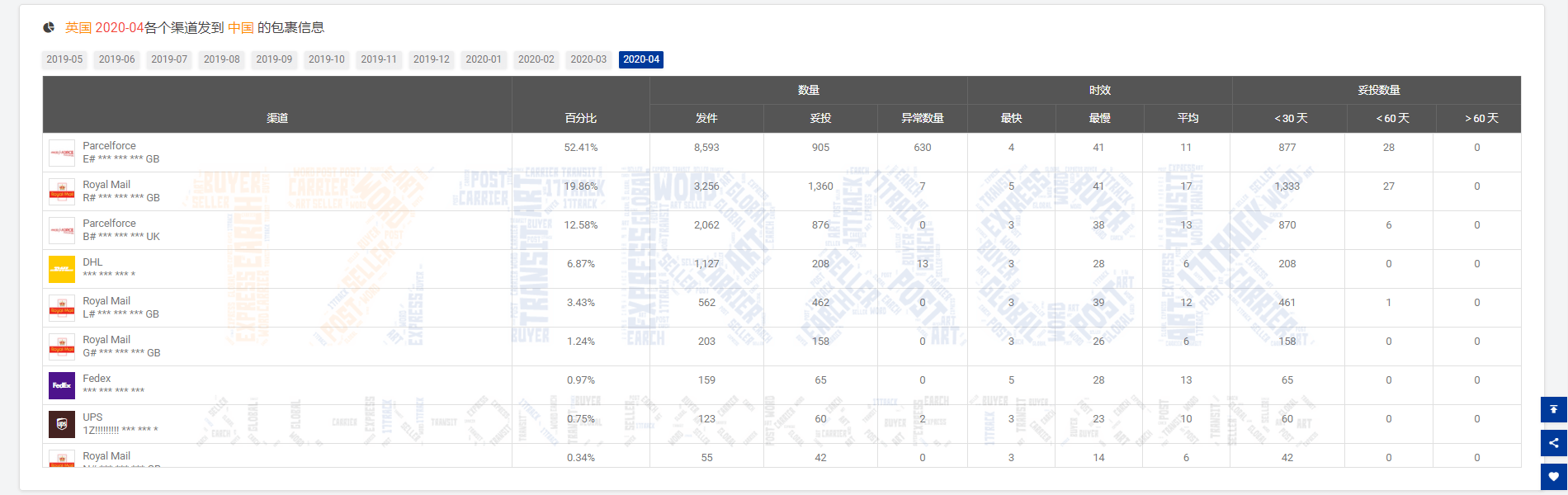Click the 渠道 column header

pyautogui.click(x=277, y=118)
